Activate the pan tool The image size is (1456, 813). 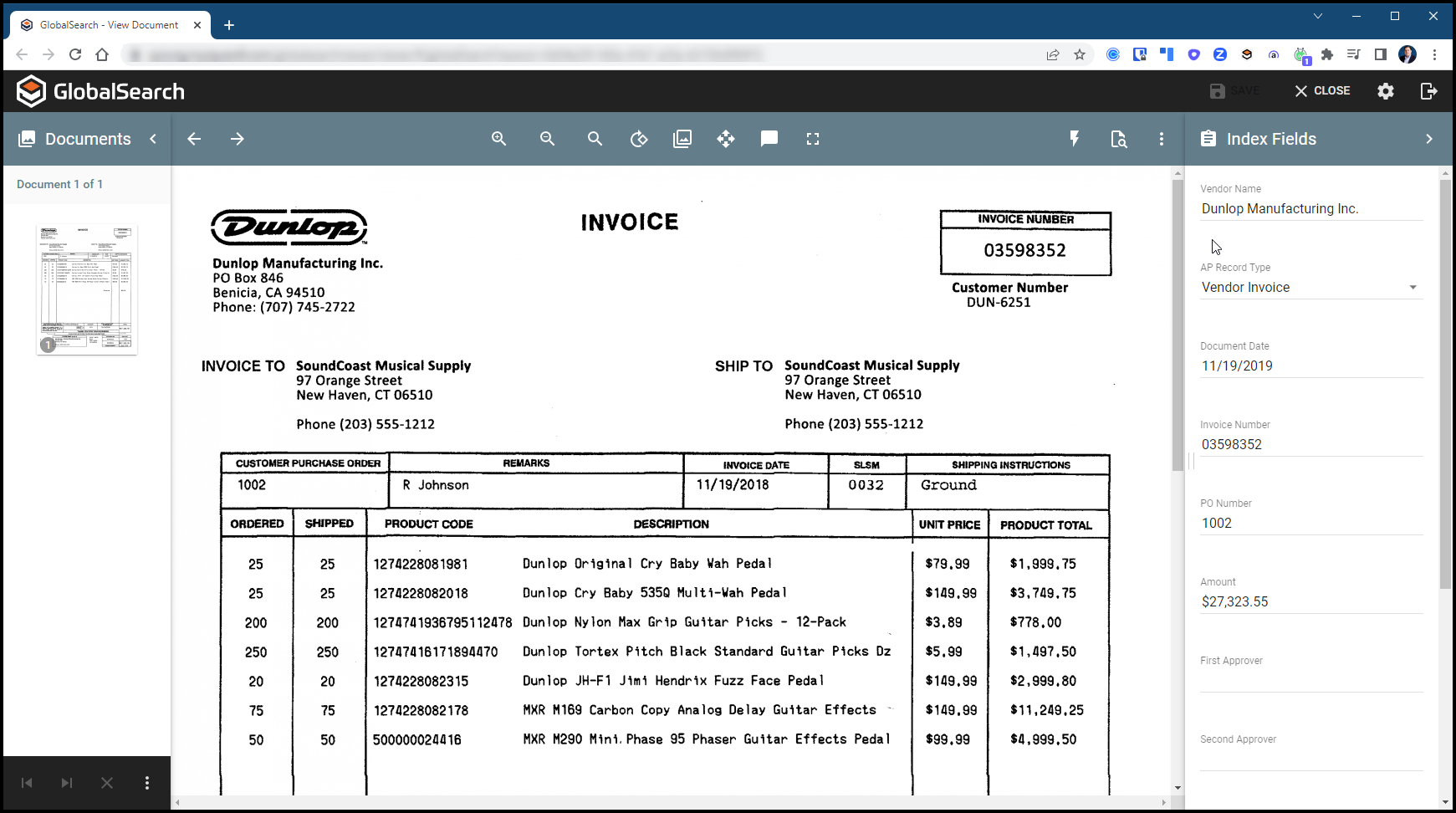pos(726,139)
